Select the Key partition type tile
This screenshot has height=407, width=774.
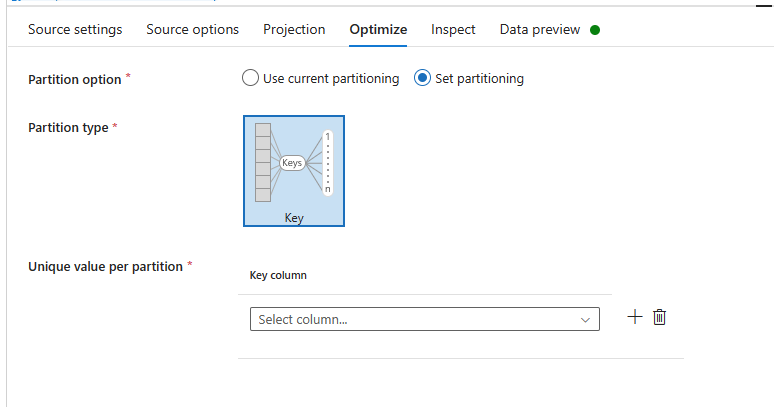pos(294,171)
